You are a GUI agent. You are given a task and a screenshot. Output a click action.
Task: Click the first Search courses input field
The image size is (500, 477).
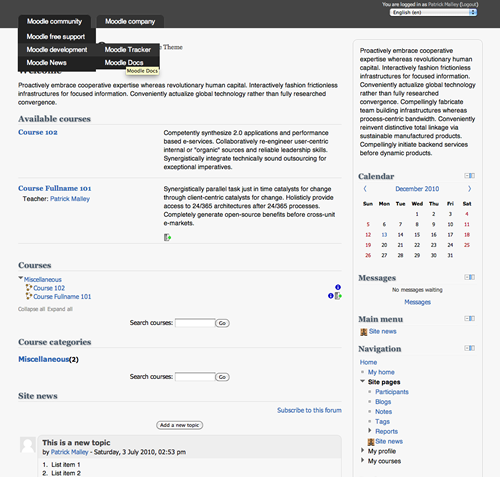[x=195, y=323]
